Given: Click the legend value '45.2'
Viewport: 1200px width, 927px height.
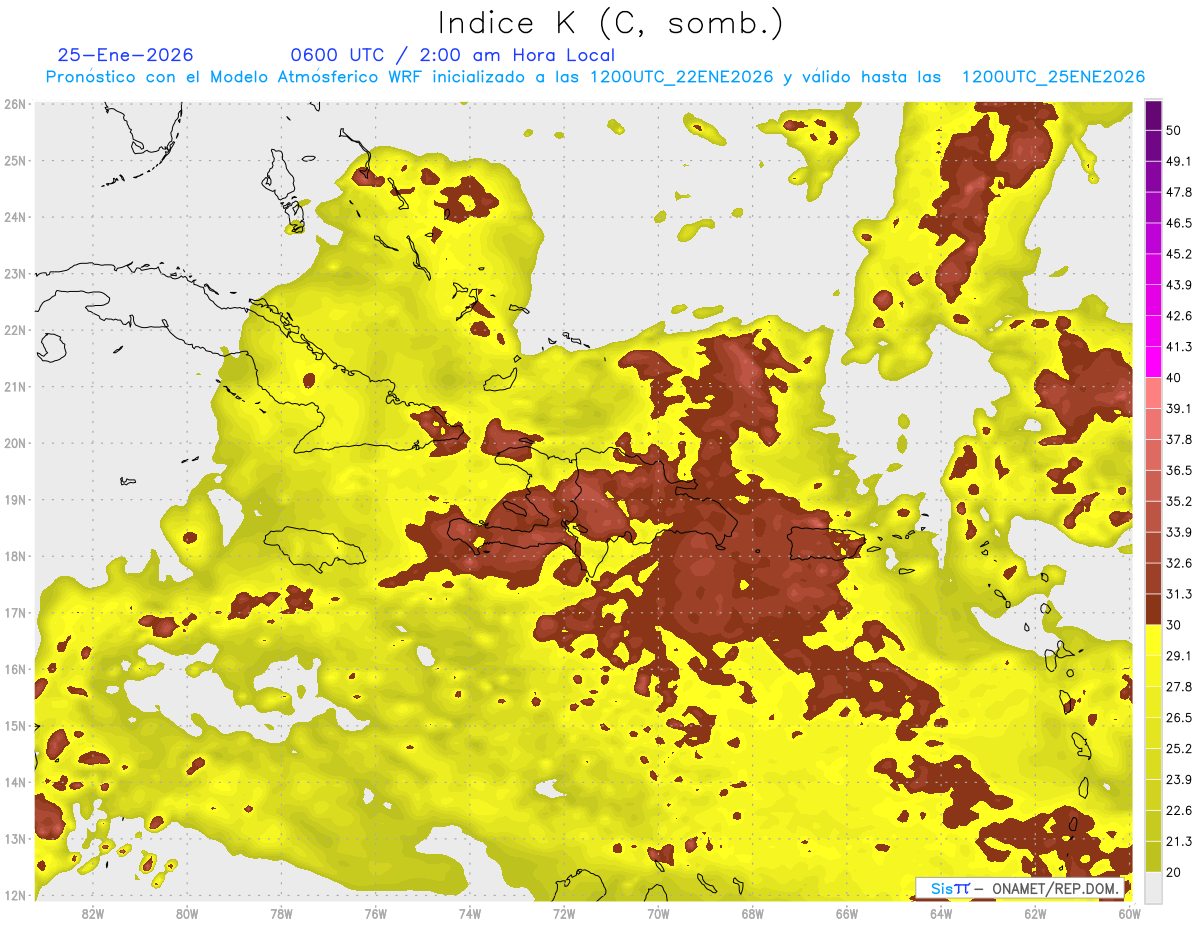Looking at the screenshot, I should pos(1179,254).
